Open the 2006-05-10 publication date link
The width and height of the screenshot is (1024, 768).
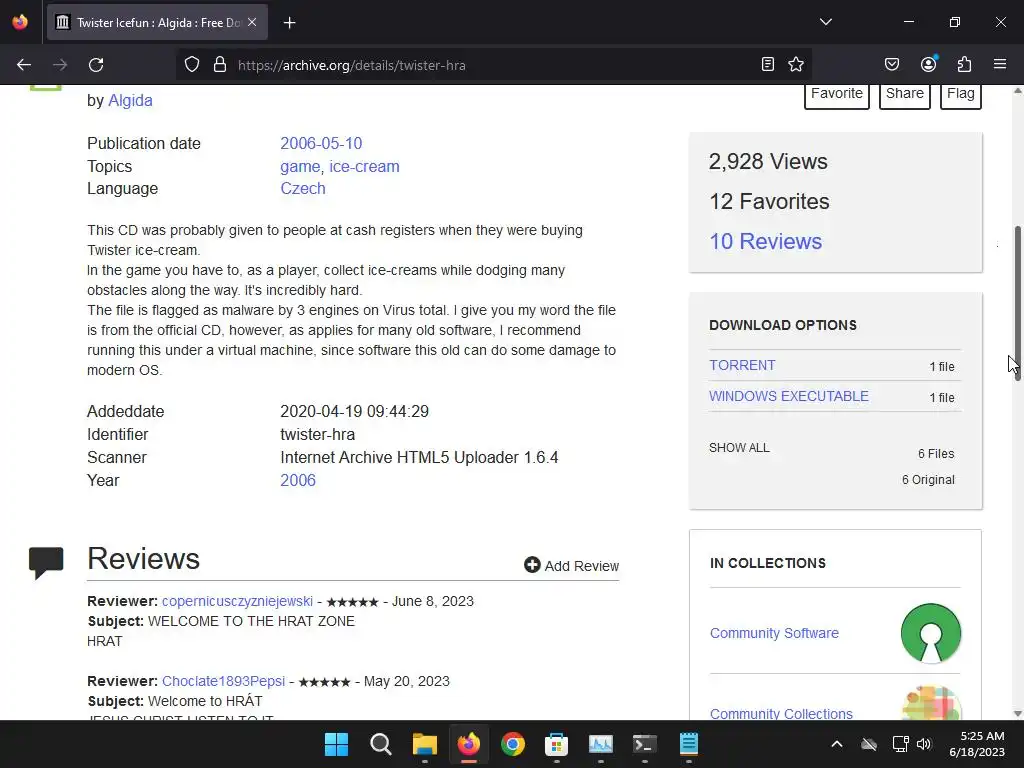(321, 143)
